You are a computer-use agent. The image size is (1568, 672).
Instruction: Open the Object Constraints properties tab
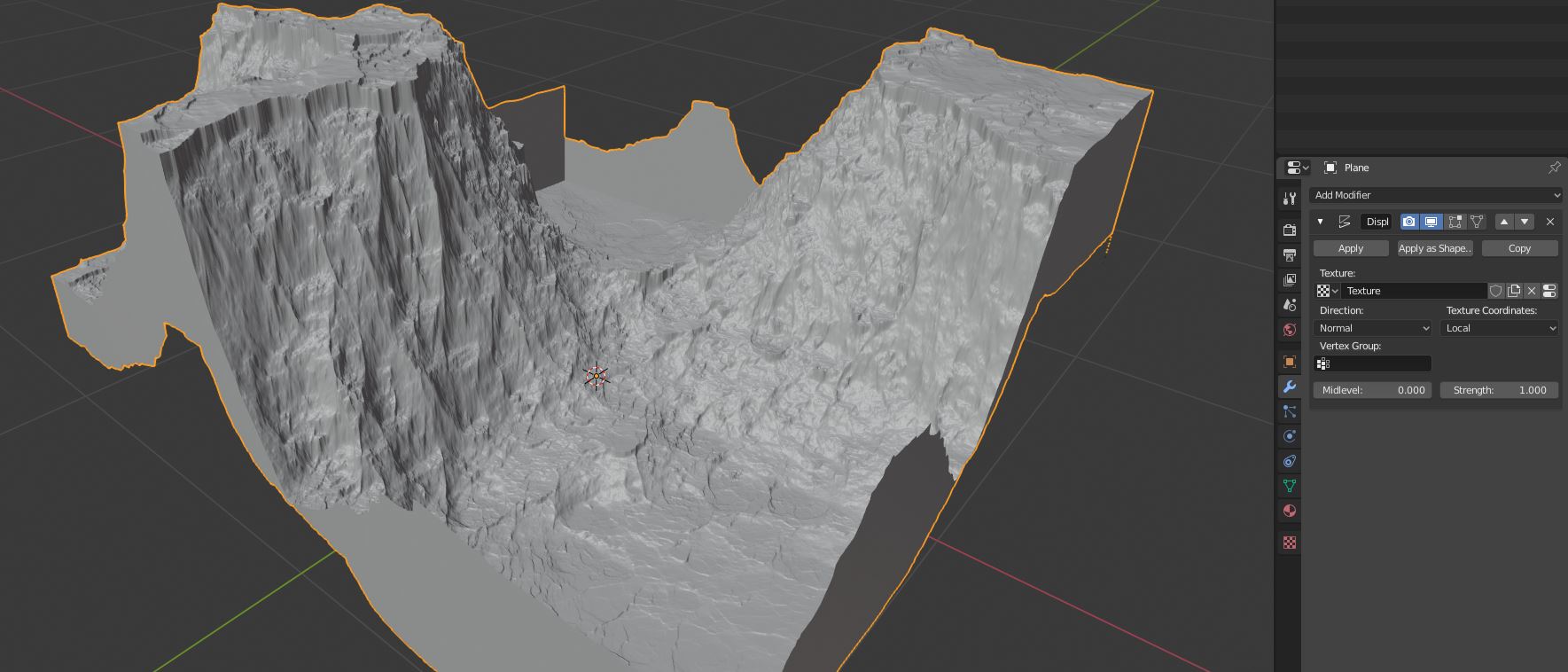pyautogui.click(x=1290, y=460)
